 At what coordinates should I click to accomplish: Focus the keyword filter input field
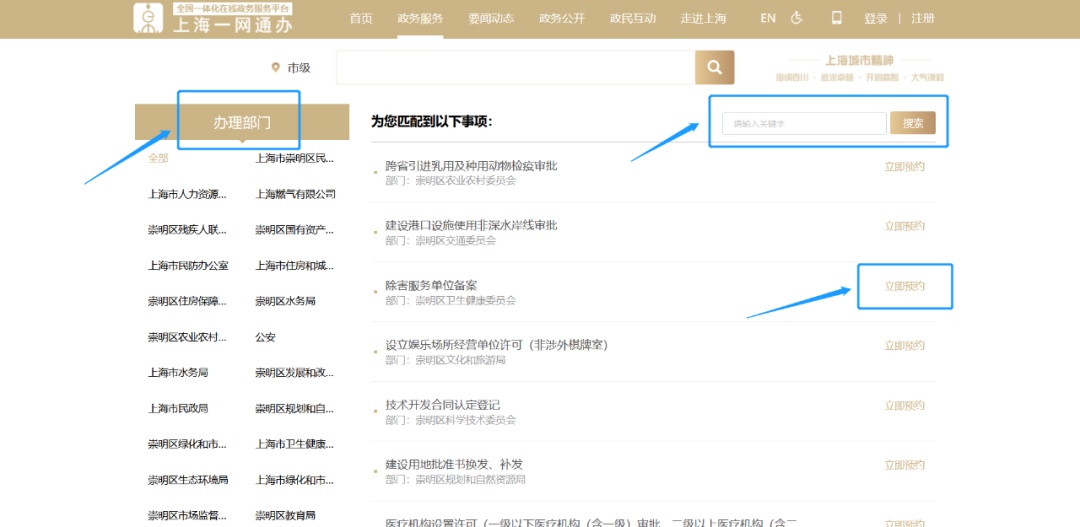coord(804,123)
